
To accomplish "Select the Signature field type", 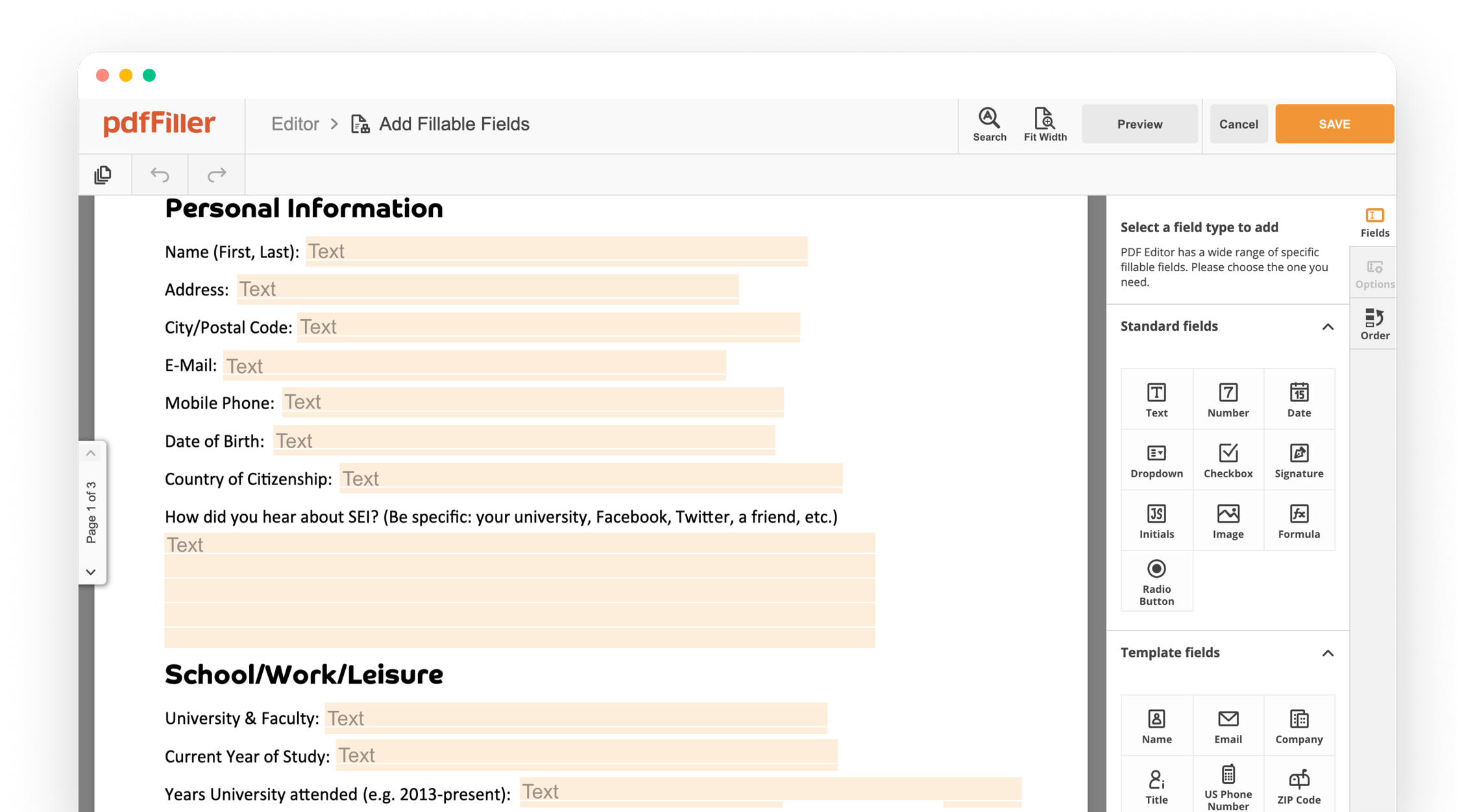I will pyautogui.click(x=1298, y=460).
